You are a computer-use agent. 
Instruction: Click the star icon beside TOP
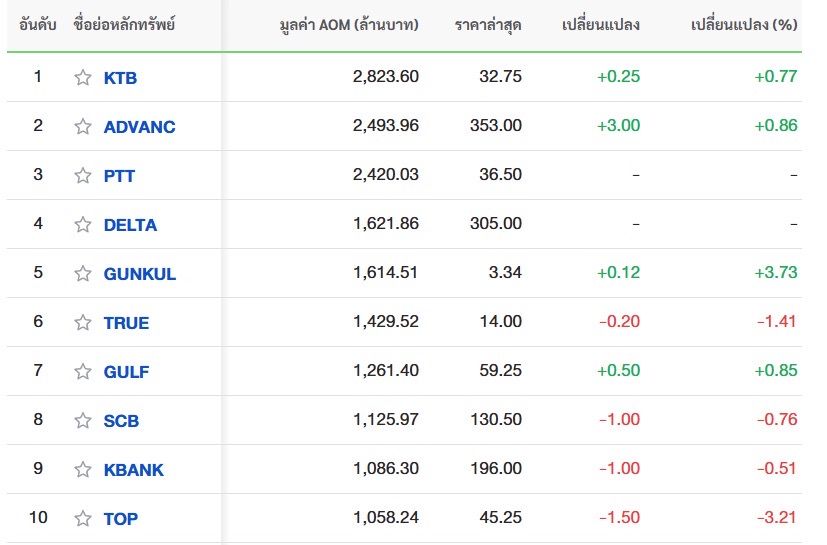(x=82, y=519)
